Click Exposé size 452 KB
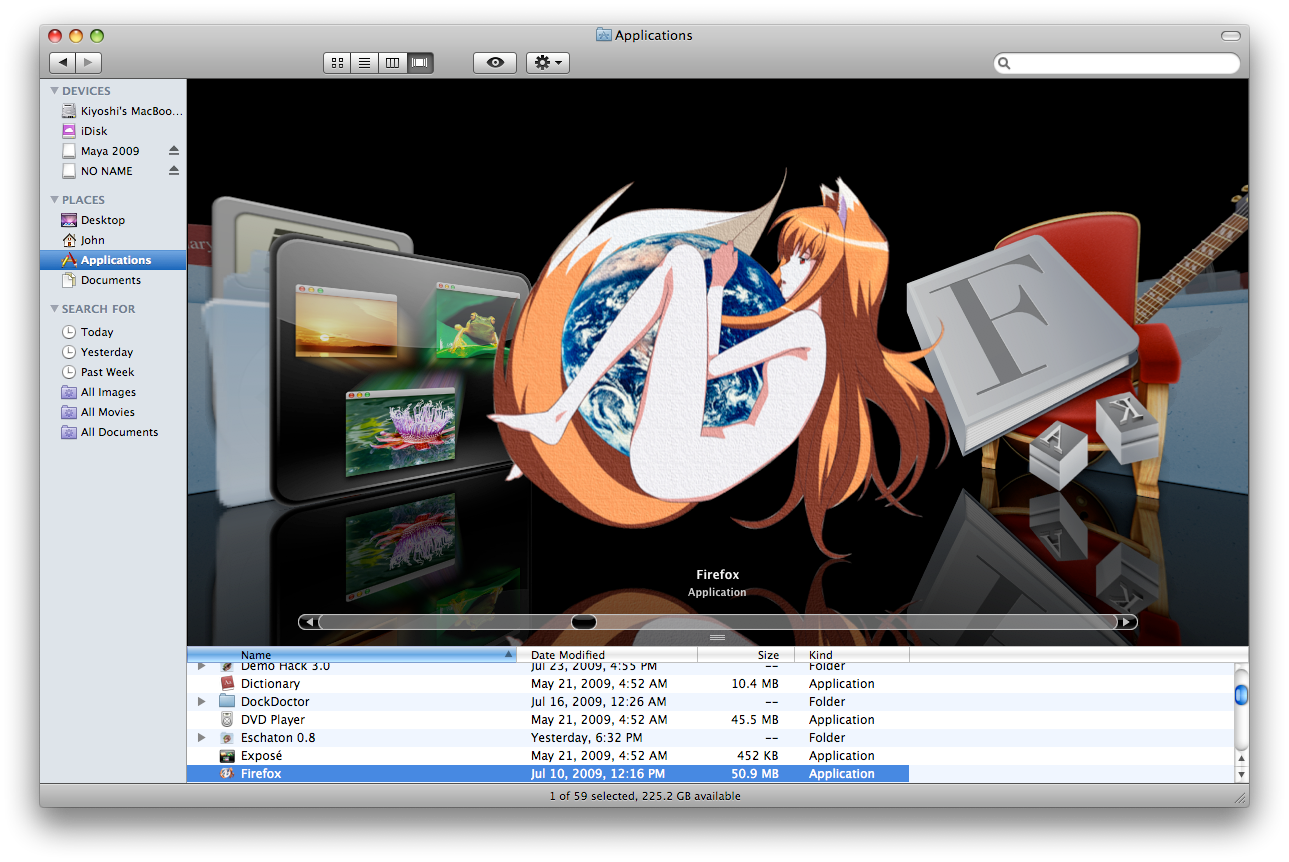 pos(758,756)
